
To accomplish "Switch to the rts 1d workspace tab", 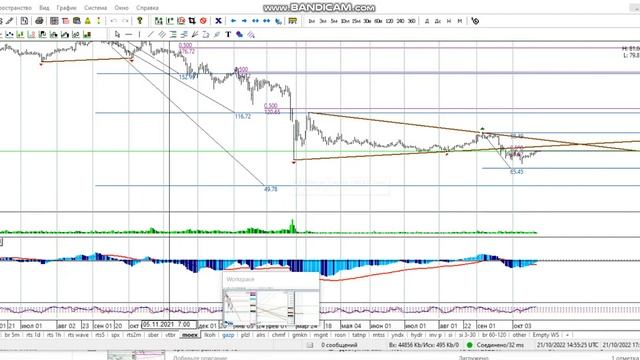I will click(33, 335).
